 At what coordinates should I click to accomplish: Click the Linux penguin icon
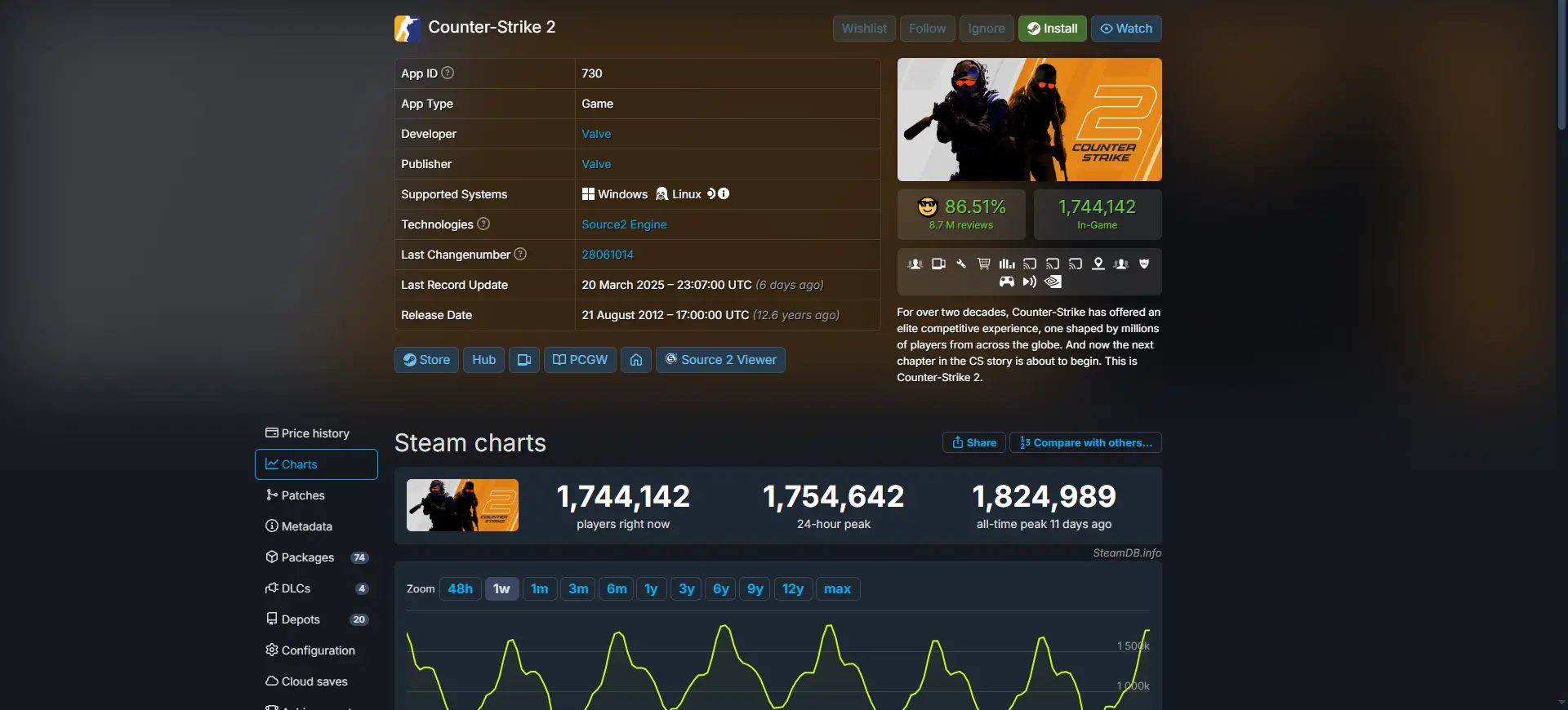coord(661,193)
